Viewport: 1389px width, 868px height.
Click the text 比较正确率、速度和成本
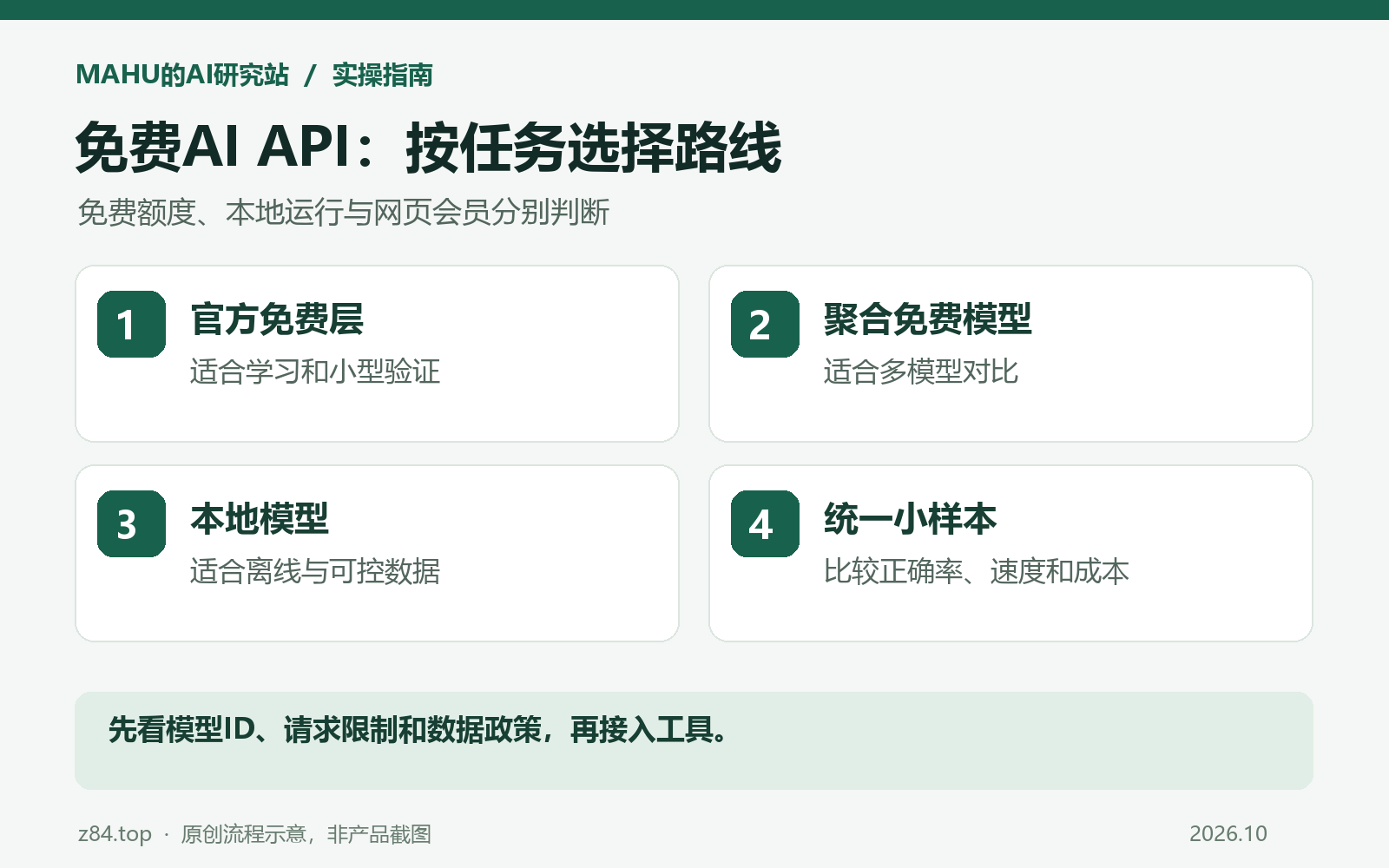click(x=976, y=571)
